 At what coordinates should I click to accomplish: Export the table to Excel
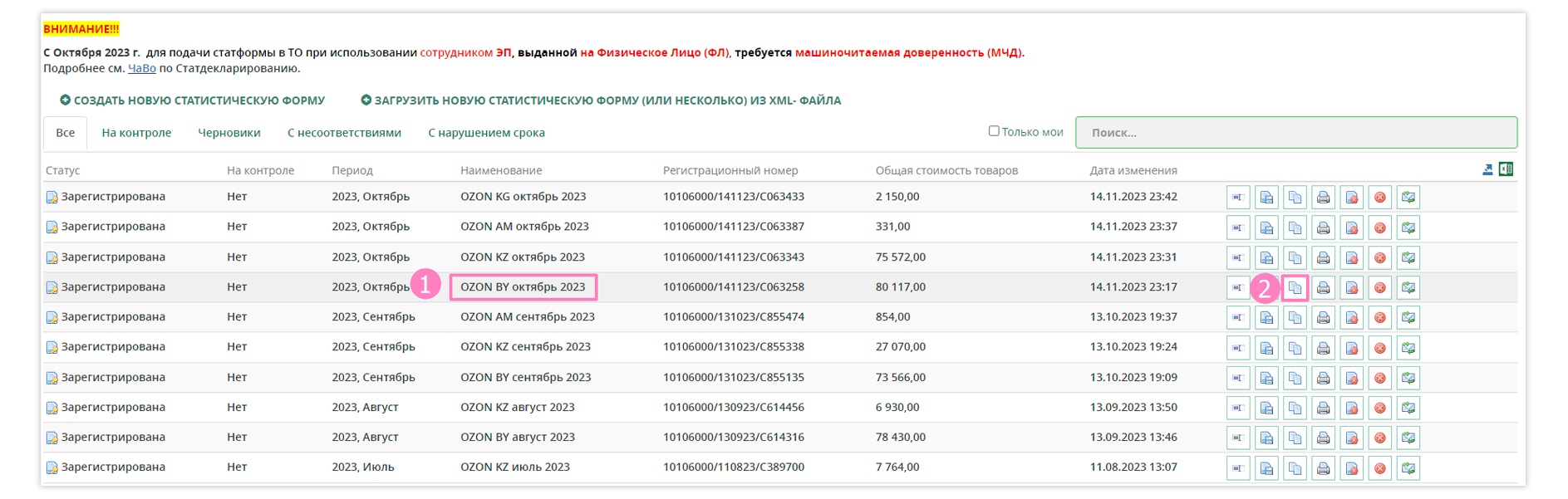(x=1506, y=169)
